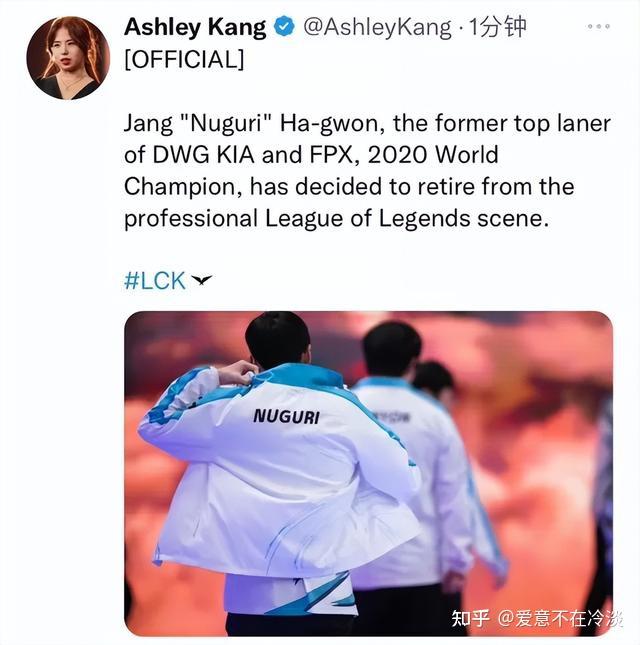Open the three-dot more options menu
The image size is (640, 645).
coord(598,26)
